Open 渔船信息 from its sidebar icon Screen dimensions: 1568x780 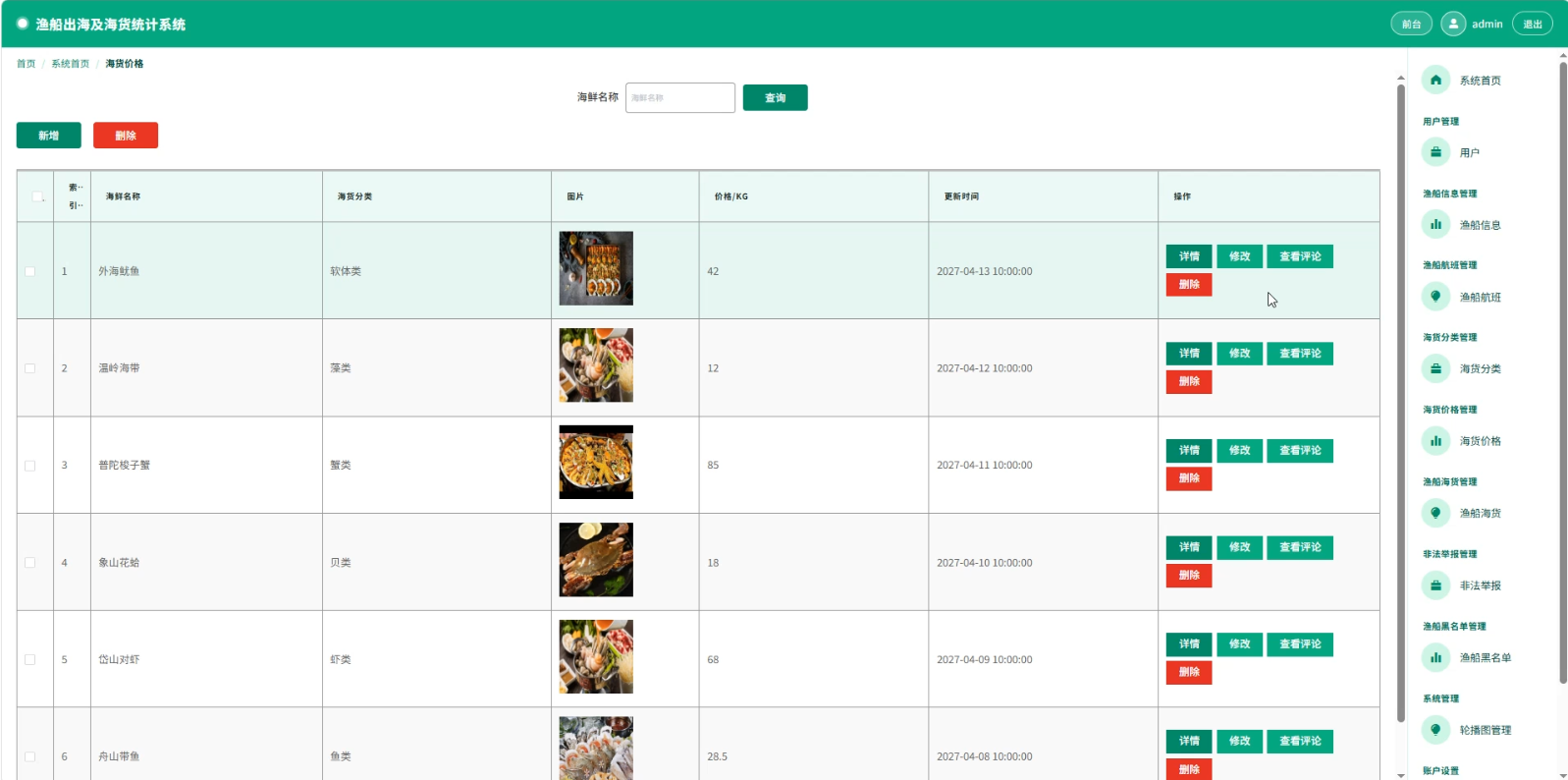coord(1435,225)
